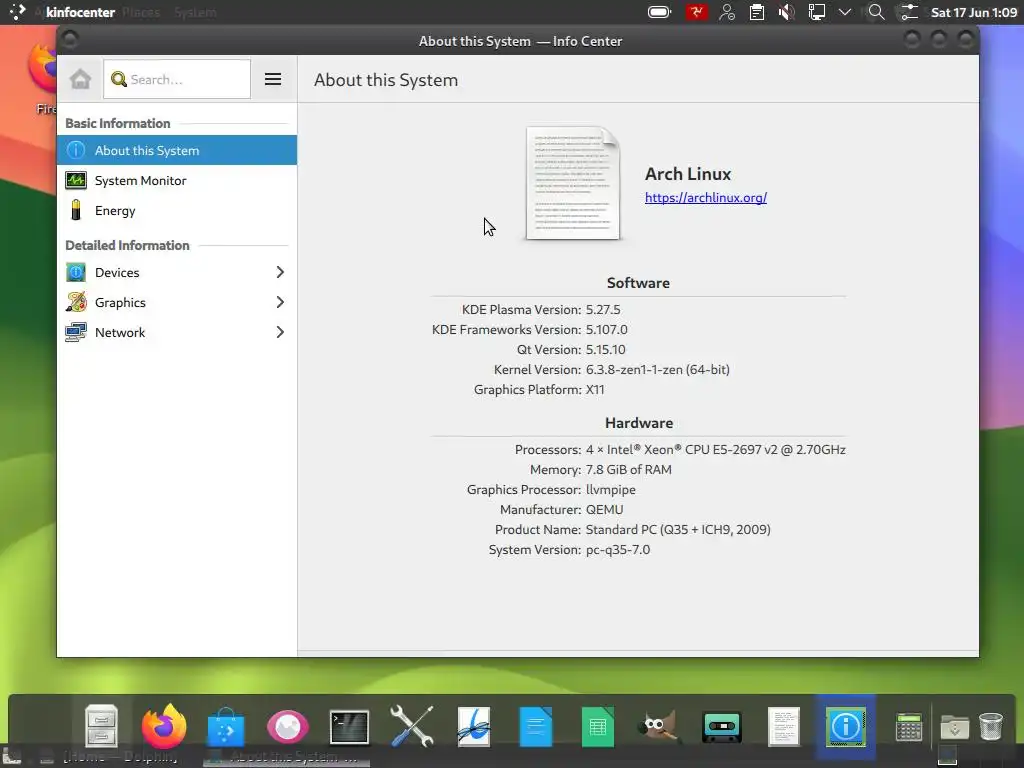Viewport: 1024px width, 768px height.
Task: Click the System Version value pc-q35-7.0
Action: coord(618,550)
